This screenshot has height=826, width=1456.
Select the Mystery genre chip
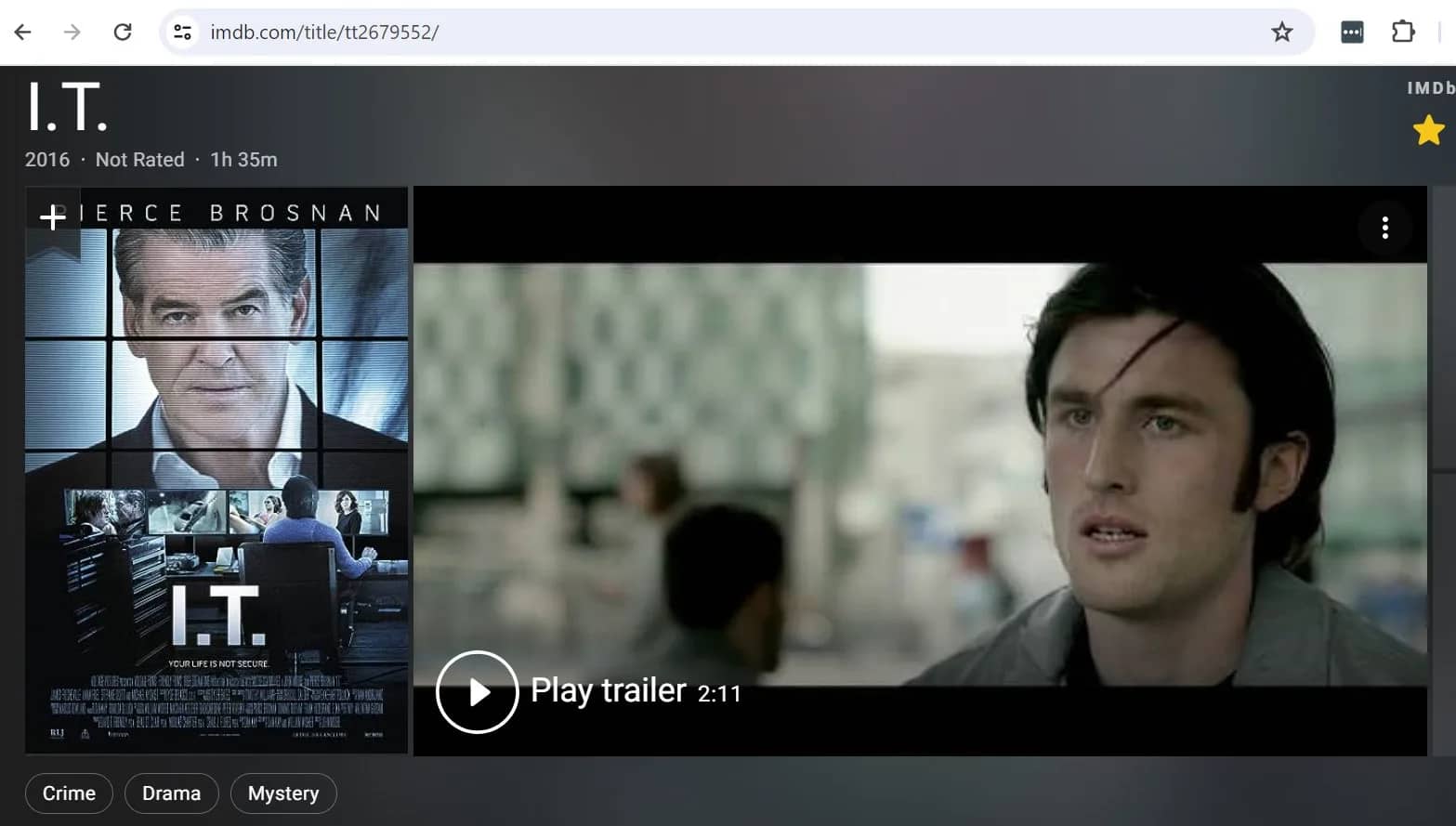point(283,793)
